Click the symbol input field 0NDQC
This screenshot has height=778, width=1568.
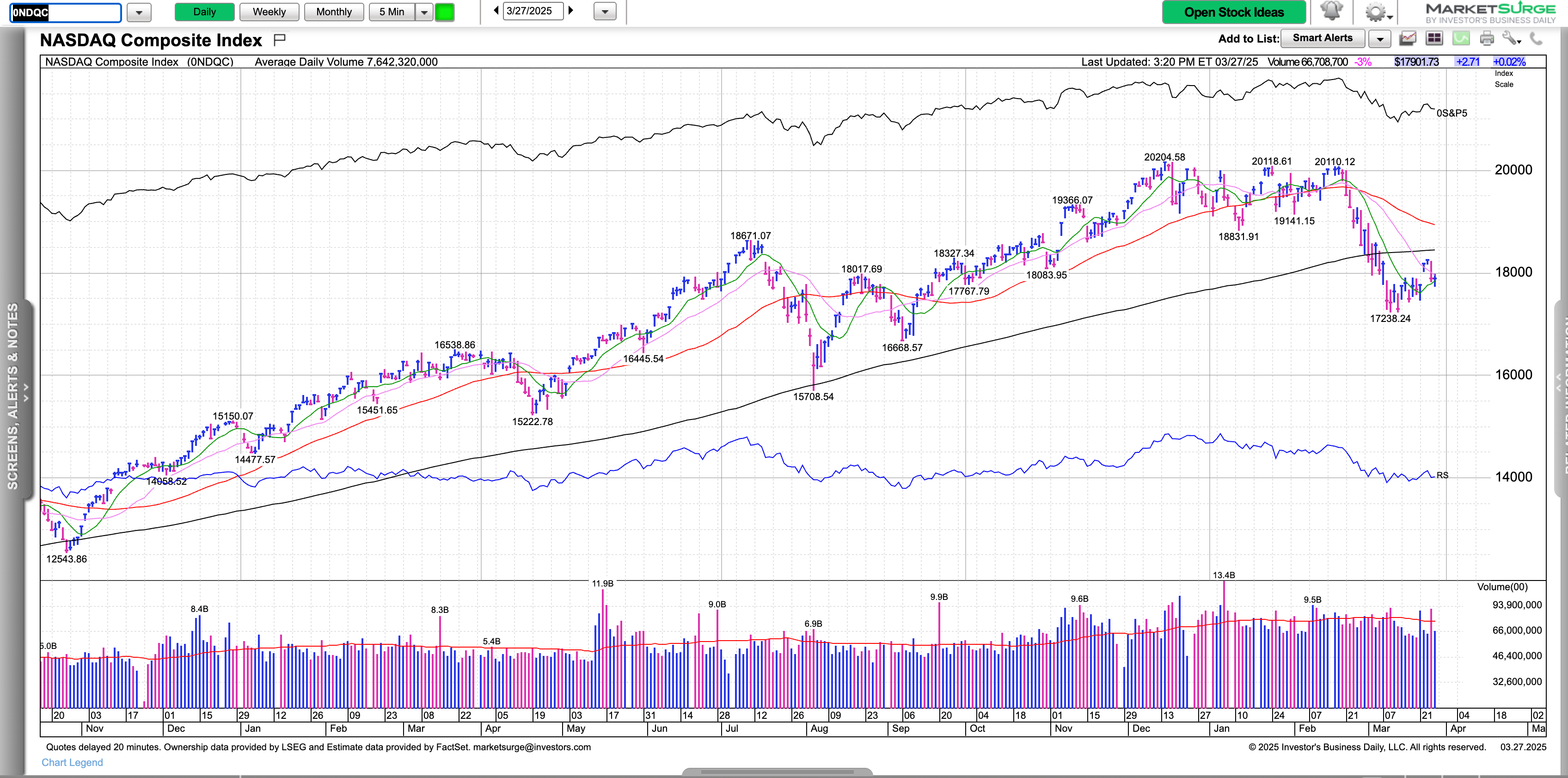[x=66, y=12]
